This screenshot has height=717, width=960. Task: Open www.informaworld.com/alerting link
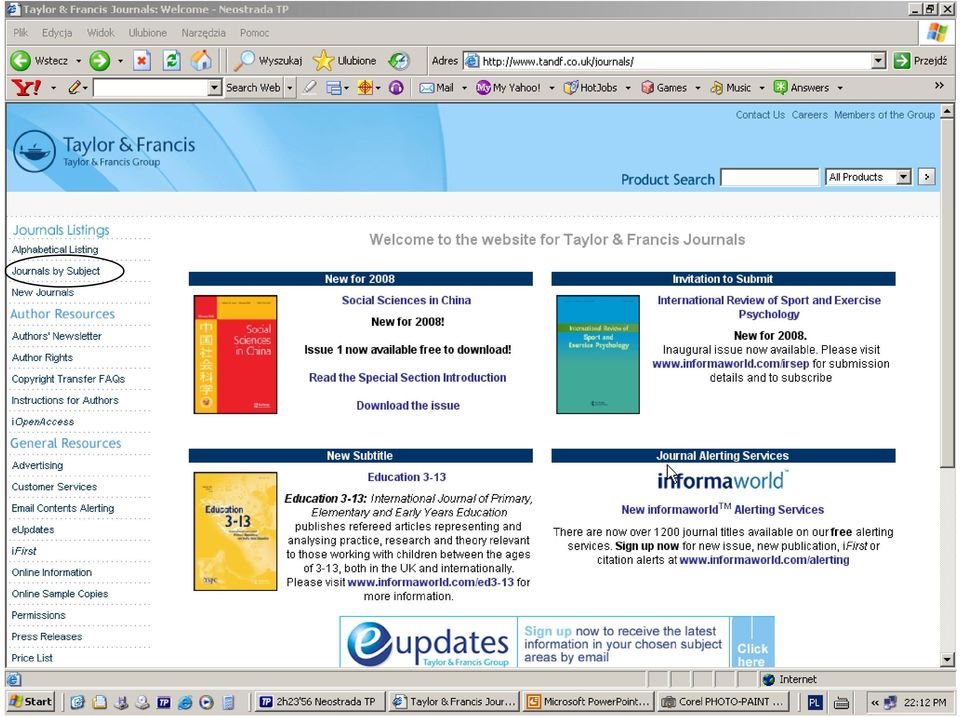click(764, 560)
